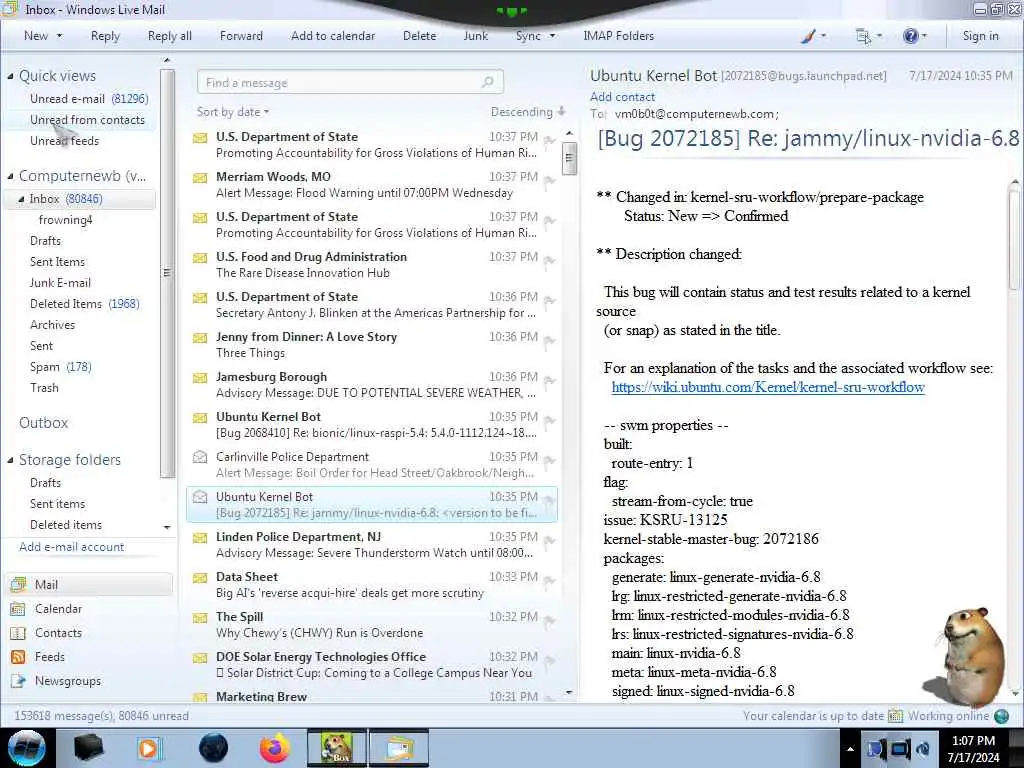
Task: Click the Newsgroups icon
Action: point(18,681)
